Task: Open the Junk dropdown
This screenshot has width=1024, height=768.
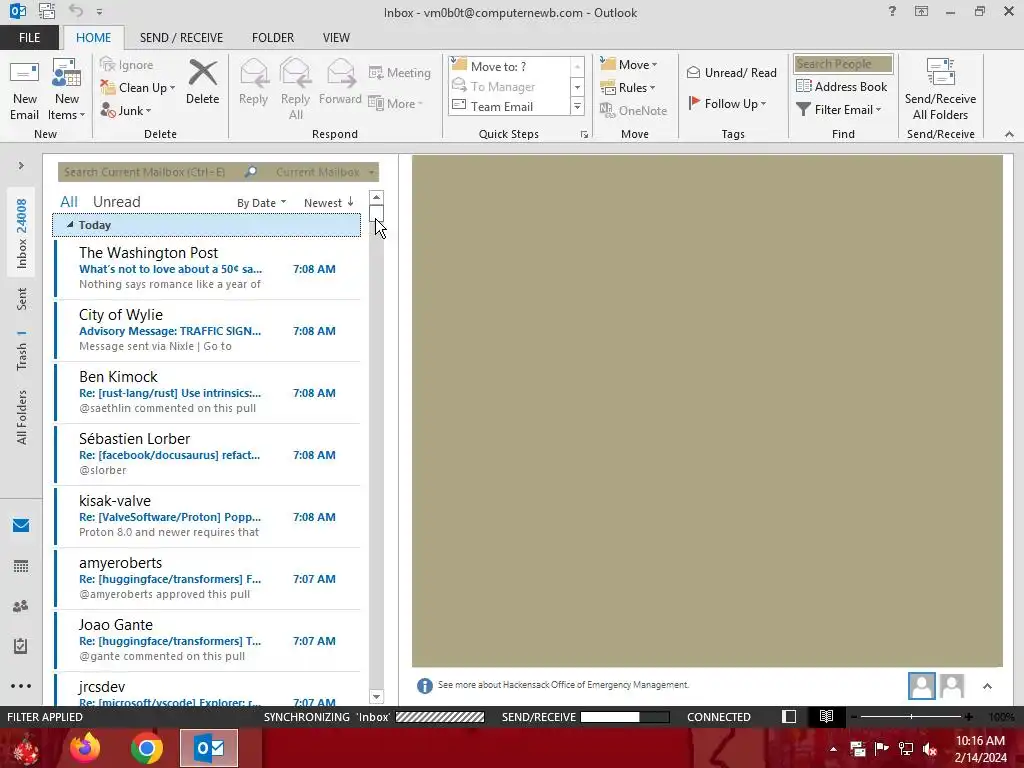Action: pos(126,110)
